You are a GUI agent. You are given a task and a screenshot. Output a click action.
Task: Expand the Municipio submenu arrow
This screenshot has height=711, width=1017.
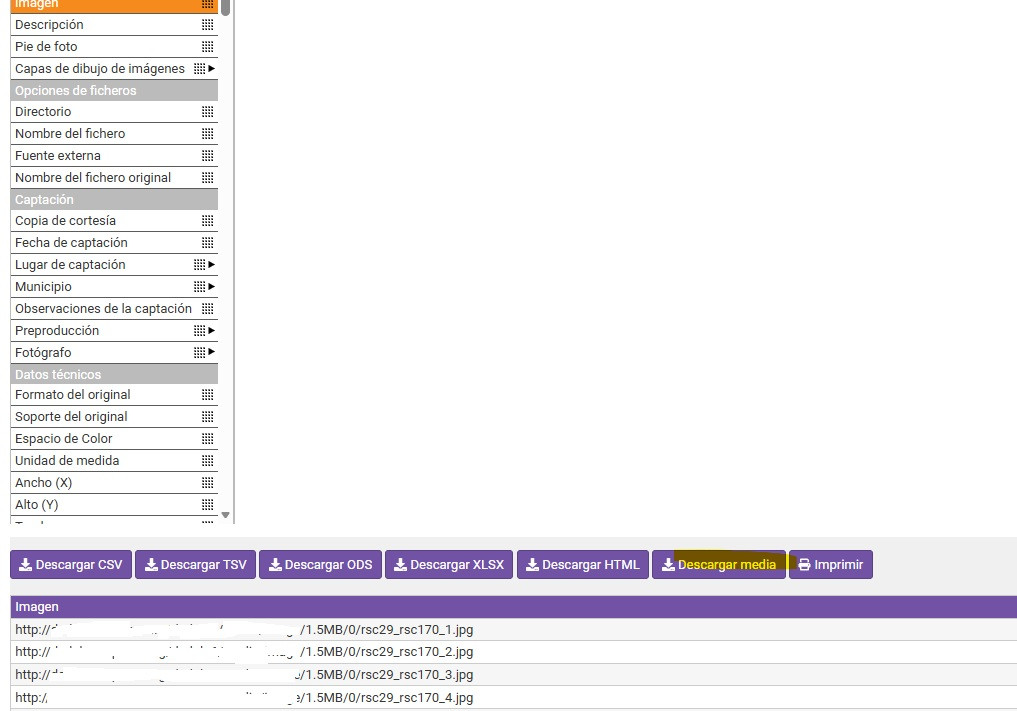click(212, 287)
